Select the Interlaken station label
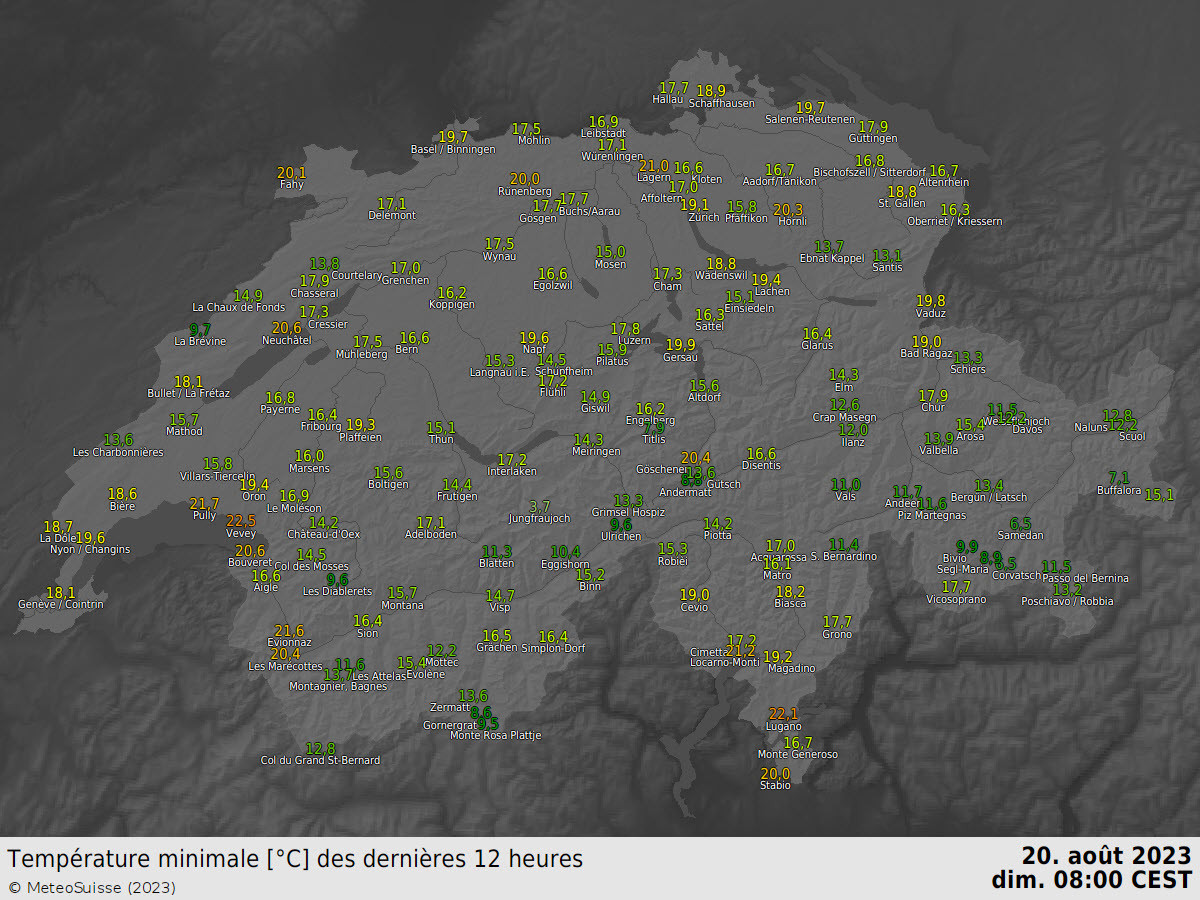The width and height of the screenshot is (1200, 900). pos(512,471)
